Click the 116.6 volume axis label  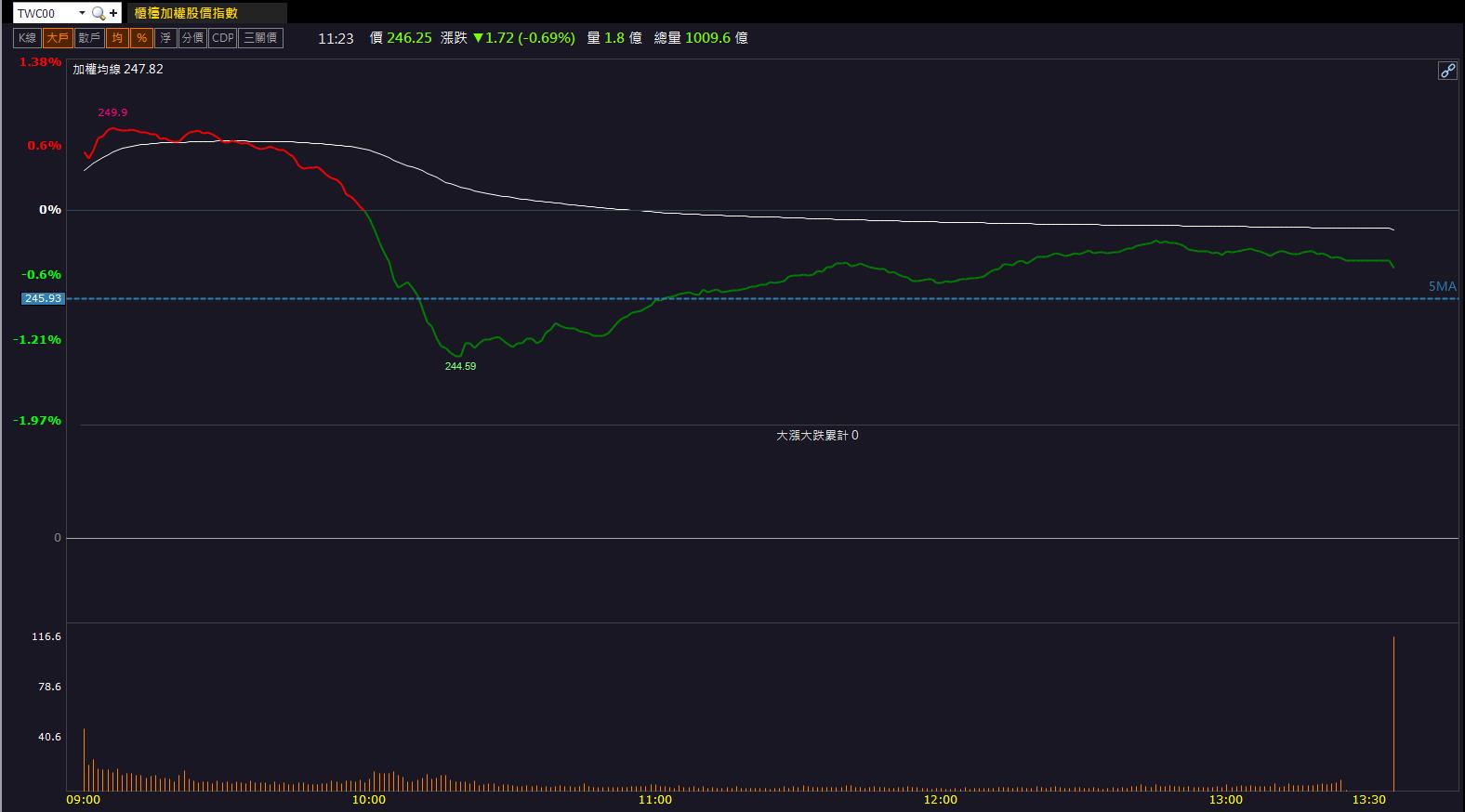46,636
